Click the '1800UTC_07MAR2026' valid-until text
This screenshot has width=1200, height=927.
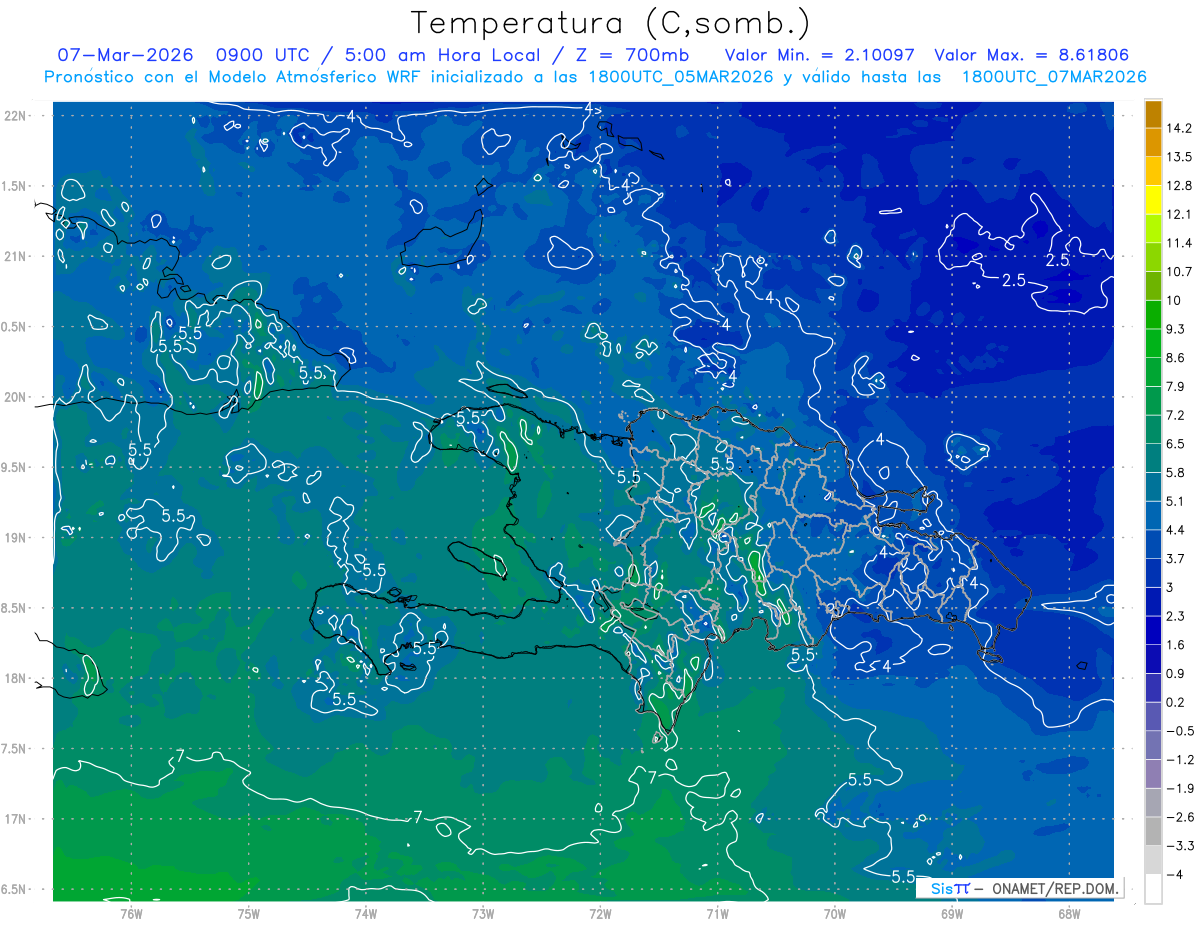[1053, 77]
